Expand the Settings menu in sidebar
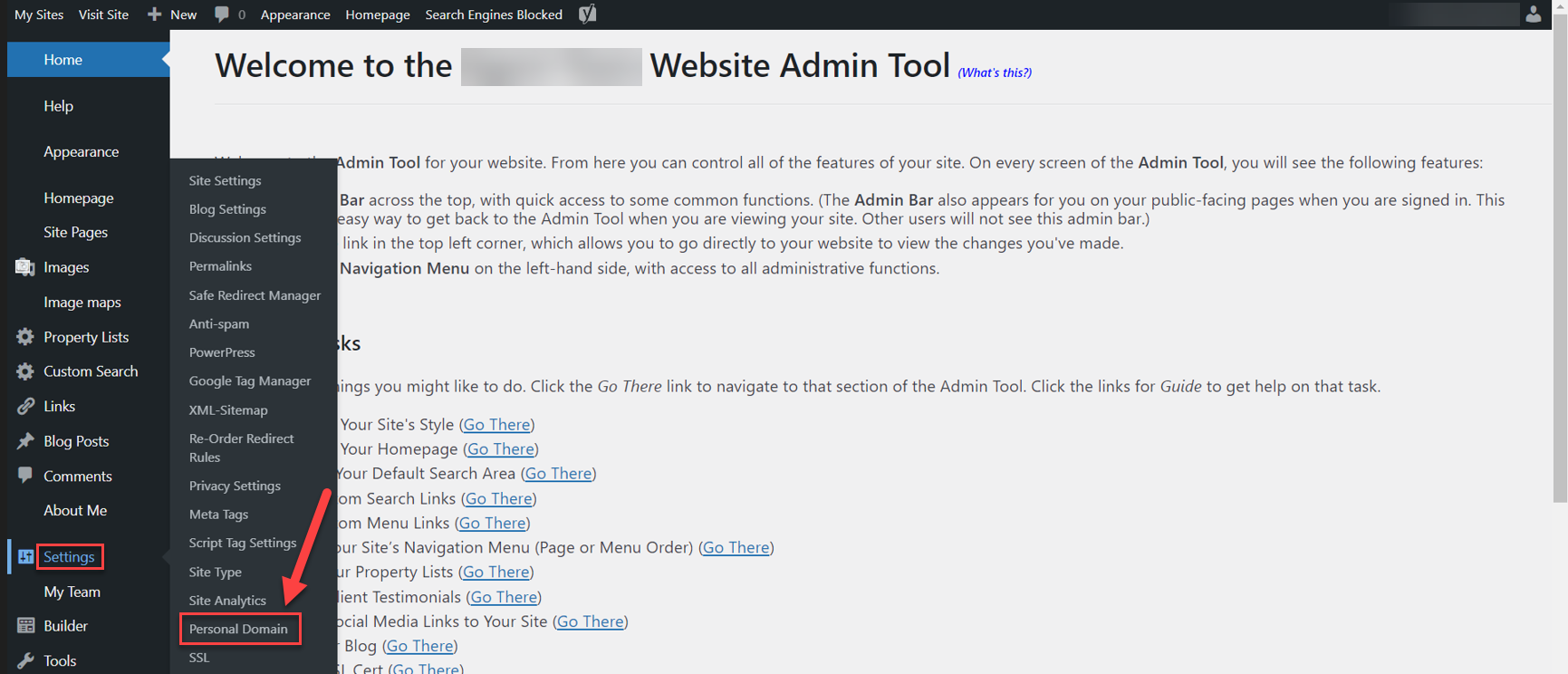This screenshot has width=1568, height=674. [x=69, y=557]
